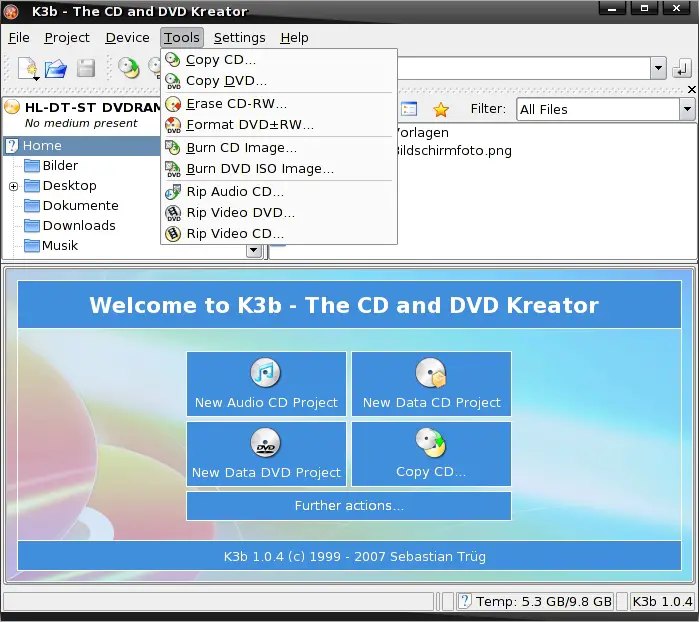Select the Vorlagen entry in file list
699x622 pixels.
point(423,133)
